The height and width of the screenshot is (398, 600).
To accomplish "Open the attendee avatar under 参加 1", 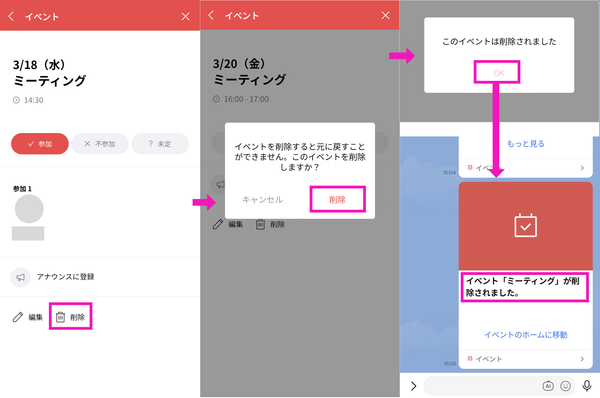I will pos(29,209).
